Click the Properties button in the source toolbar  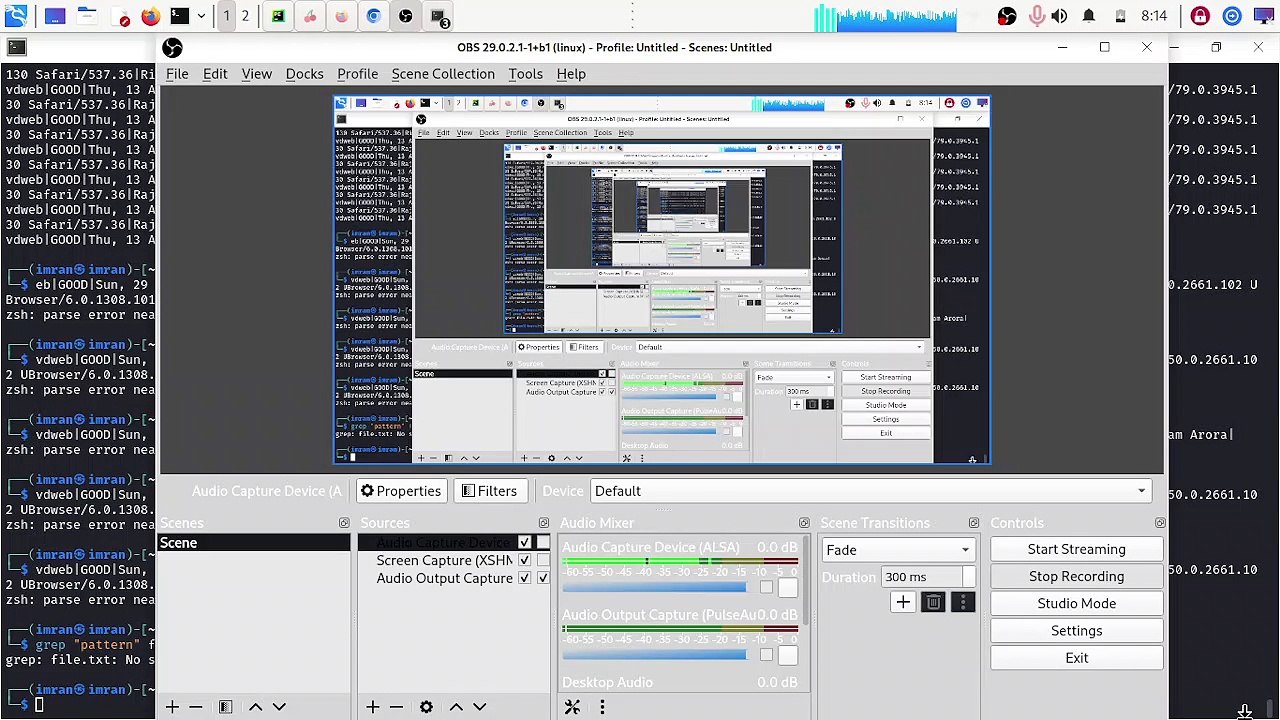click(401, 491)
